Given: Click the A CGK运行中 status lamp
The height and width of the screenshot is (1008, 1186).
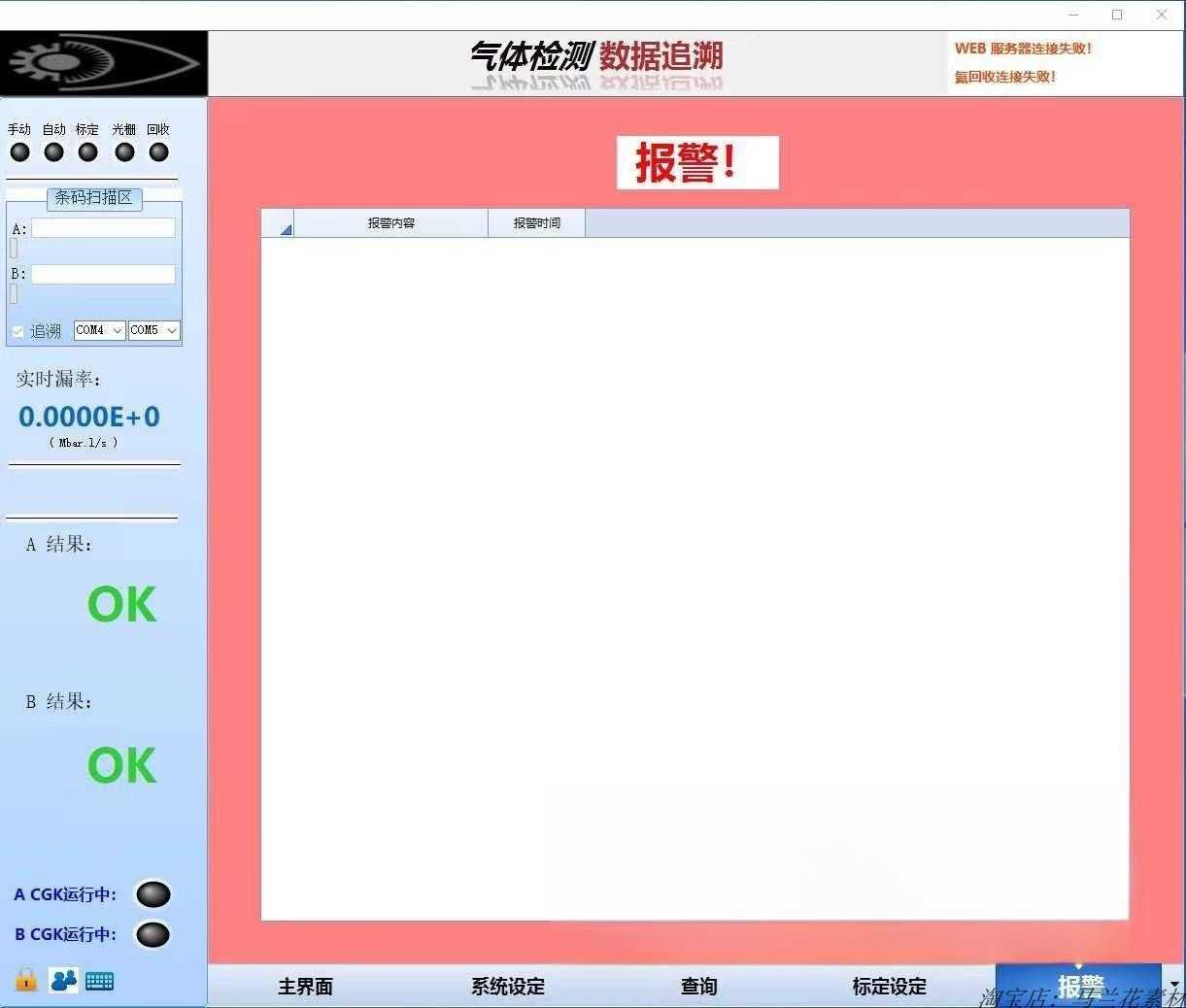Looking at the screenshot, I should click(153, 893).
